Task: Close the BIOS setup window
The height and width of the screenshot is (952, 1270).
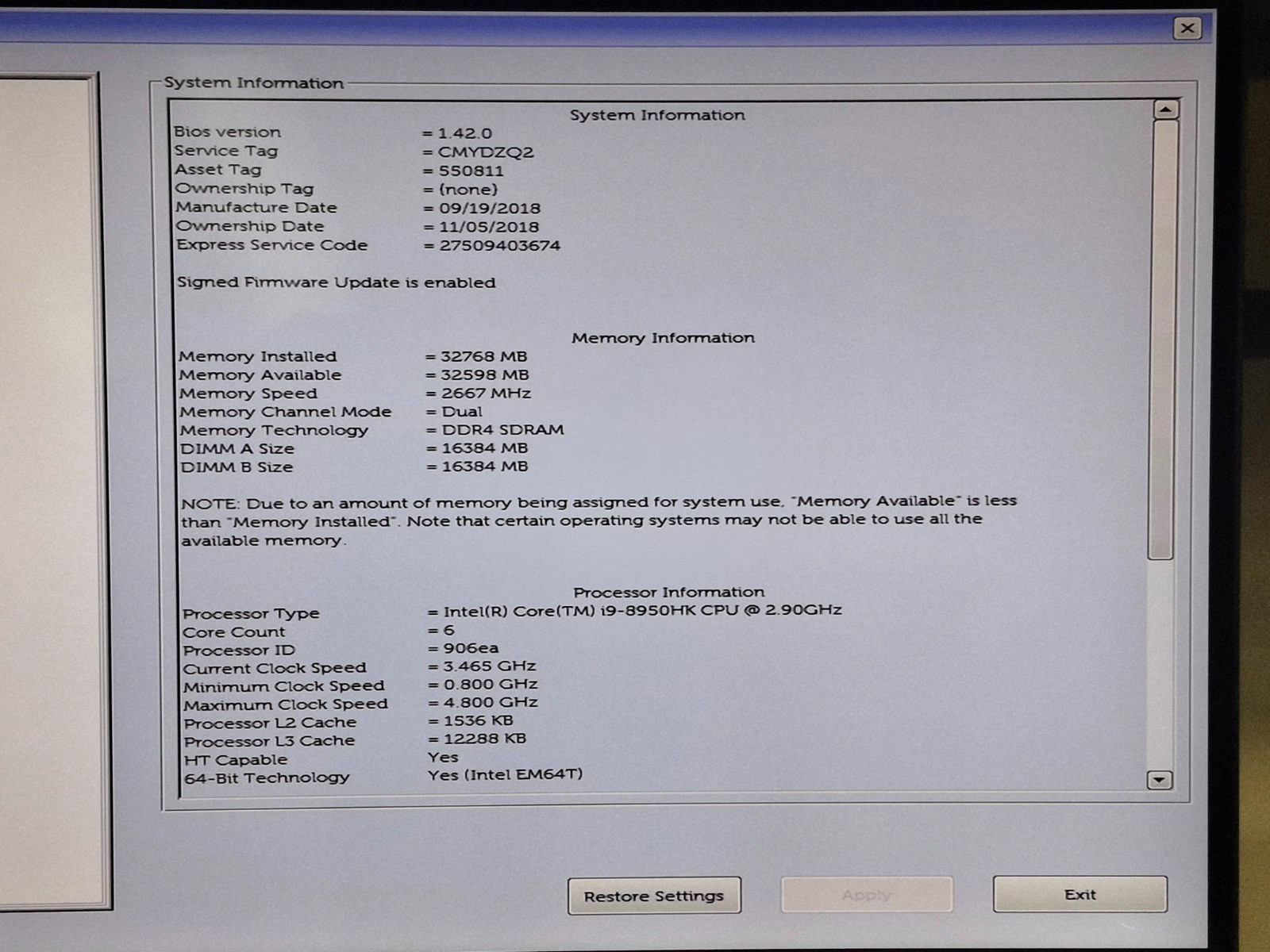Action: point(1187,29)
